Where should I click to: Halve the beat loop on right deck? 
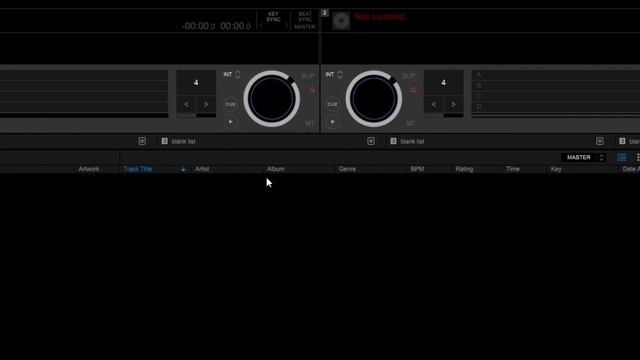434,104
